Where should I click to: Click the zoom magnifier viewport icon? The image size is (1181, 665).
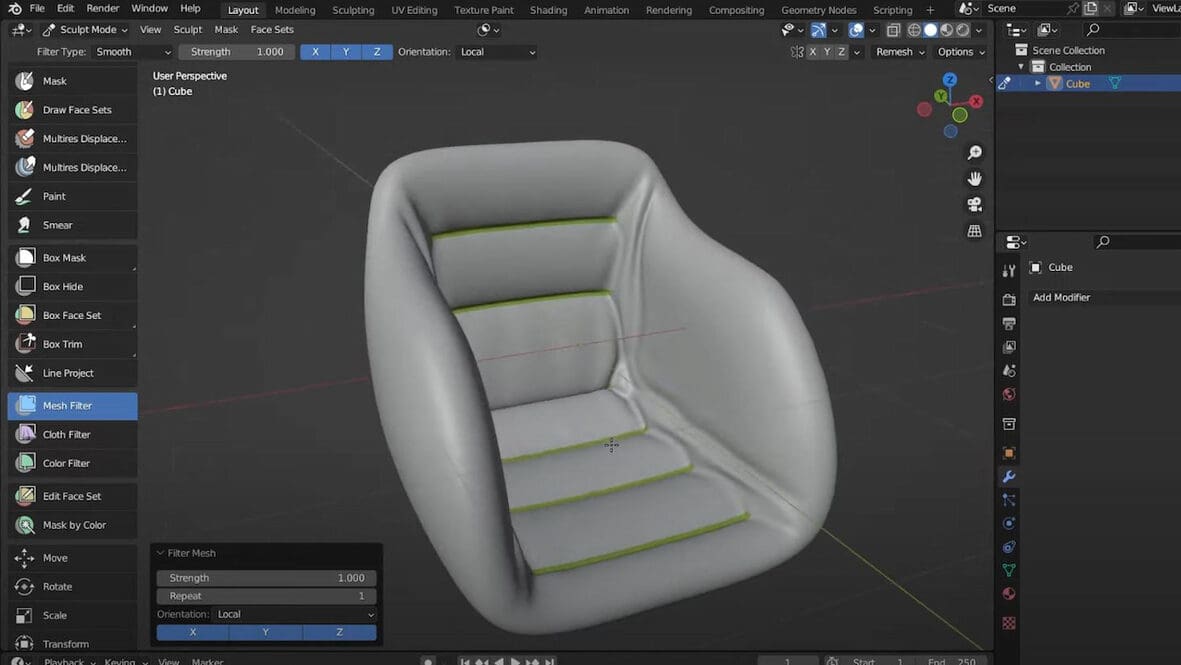point(975,153)
